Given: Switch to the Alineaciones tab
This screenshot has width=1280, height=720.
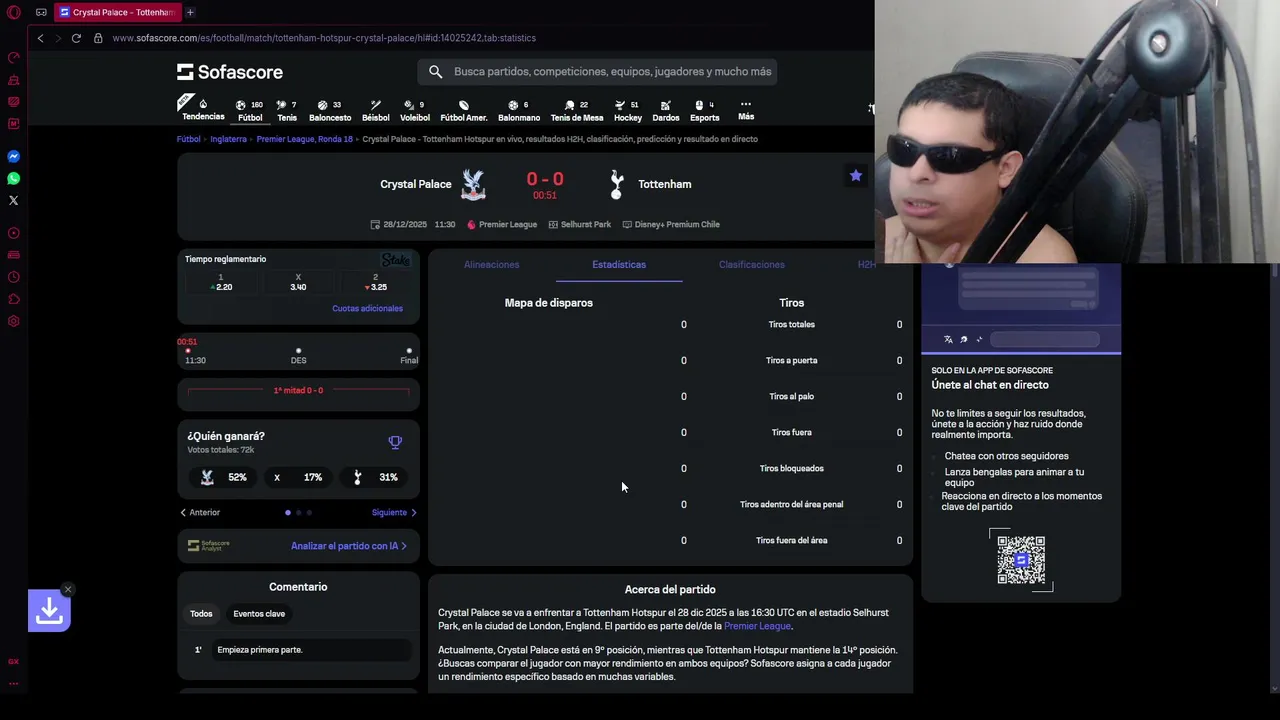Looking at the screenshot, I should pos(491,265).
